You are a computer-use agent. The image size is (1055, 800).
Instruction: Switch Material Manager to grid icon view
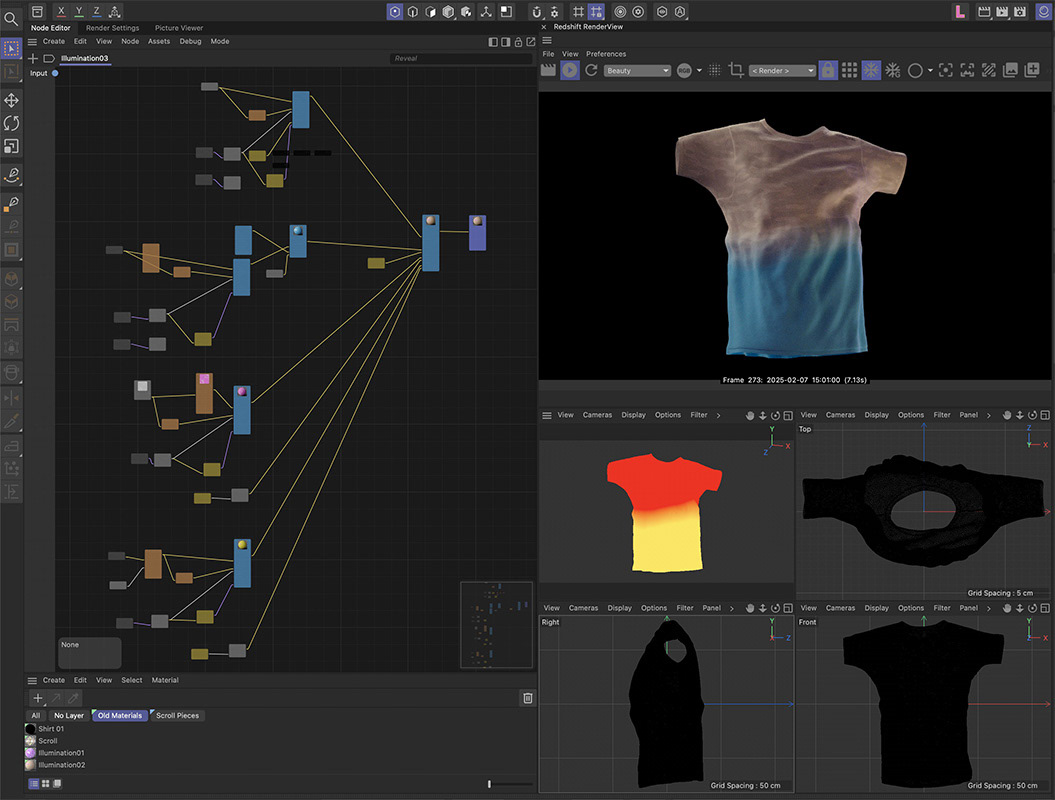pyautogui.click(x=46, y=784)
